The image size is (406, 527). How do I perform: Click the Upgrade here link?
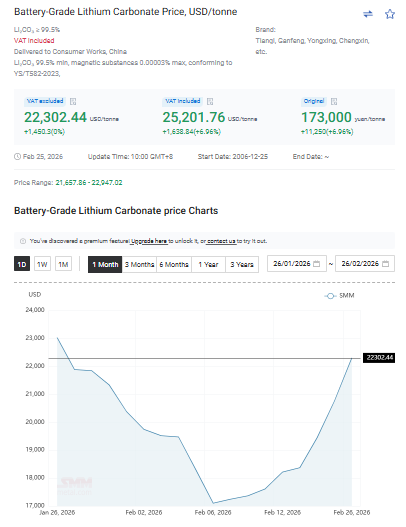tap(149, 241)
